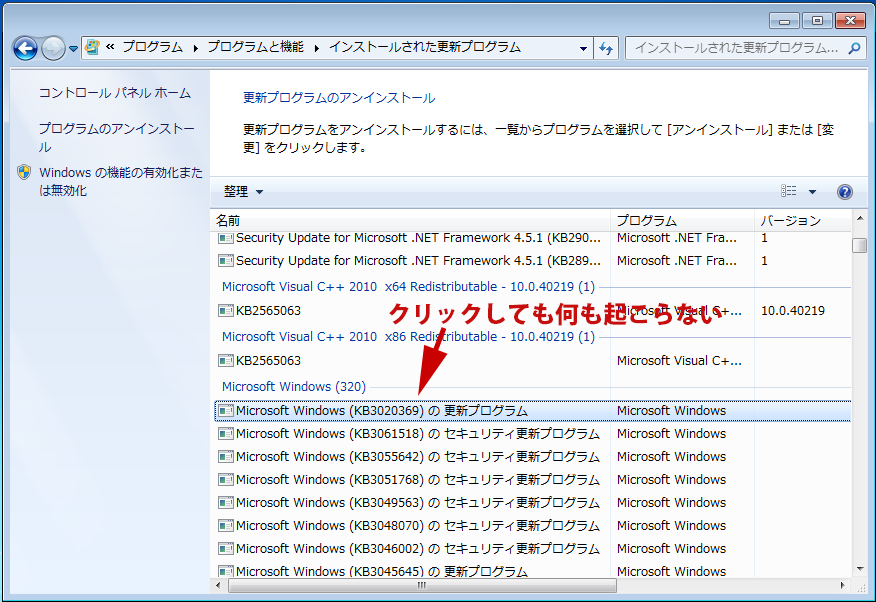Select the KB2565063 entry with version 10.0.40219
Image resolution: width=876 pixels, height=602 pixels.
[533, 310]
